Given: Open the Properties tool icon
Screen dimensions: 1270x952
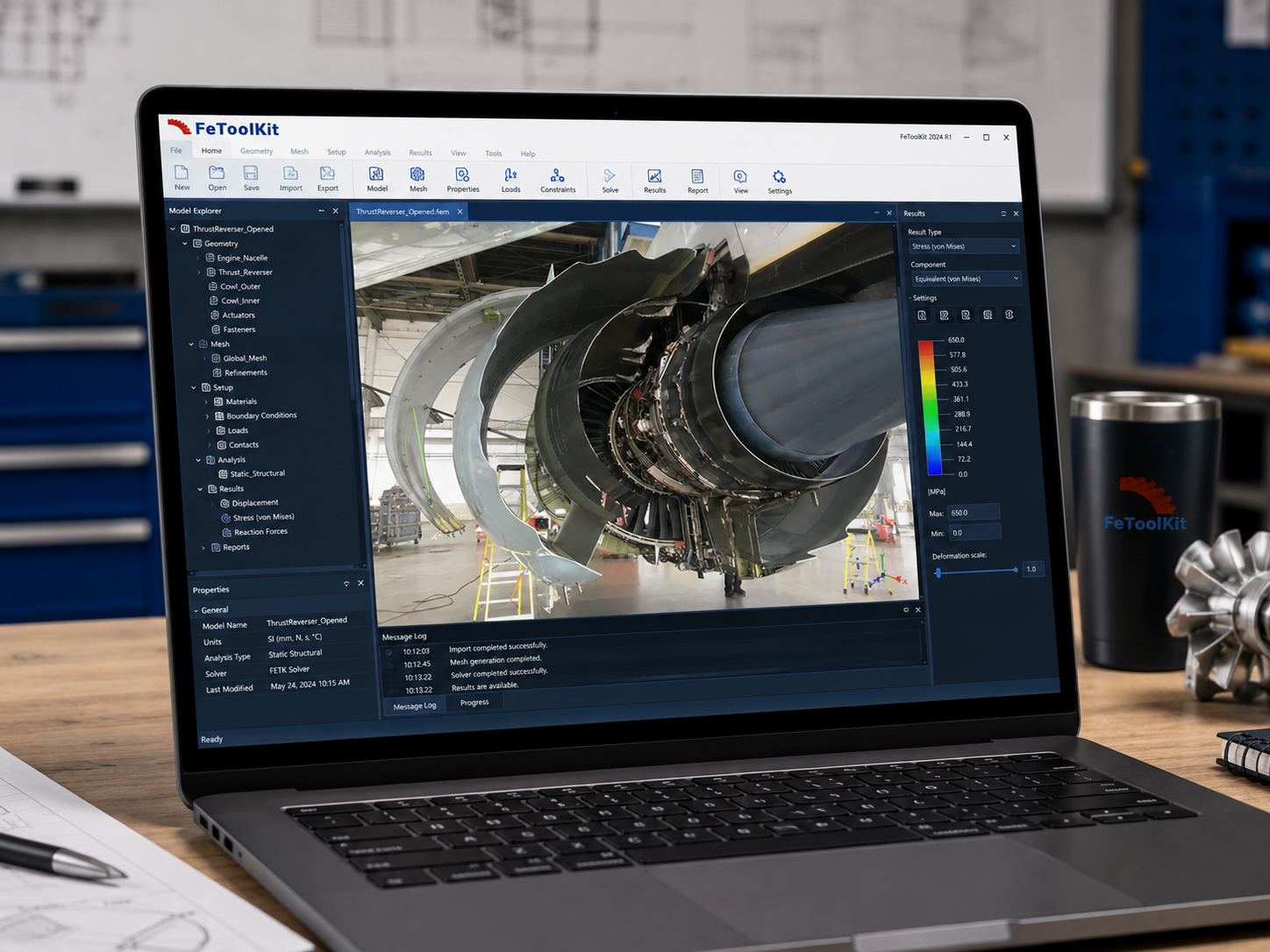Looking at the screenshot, I should (x=462, y=181).
